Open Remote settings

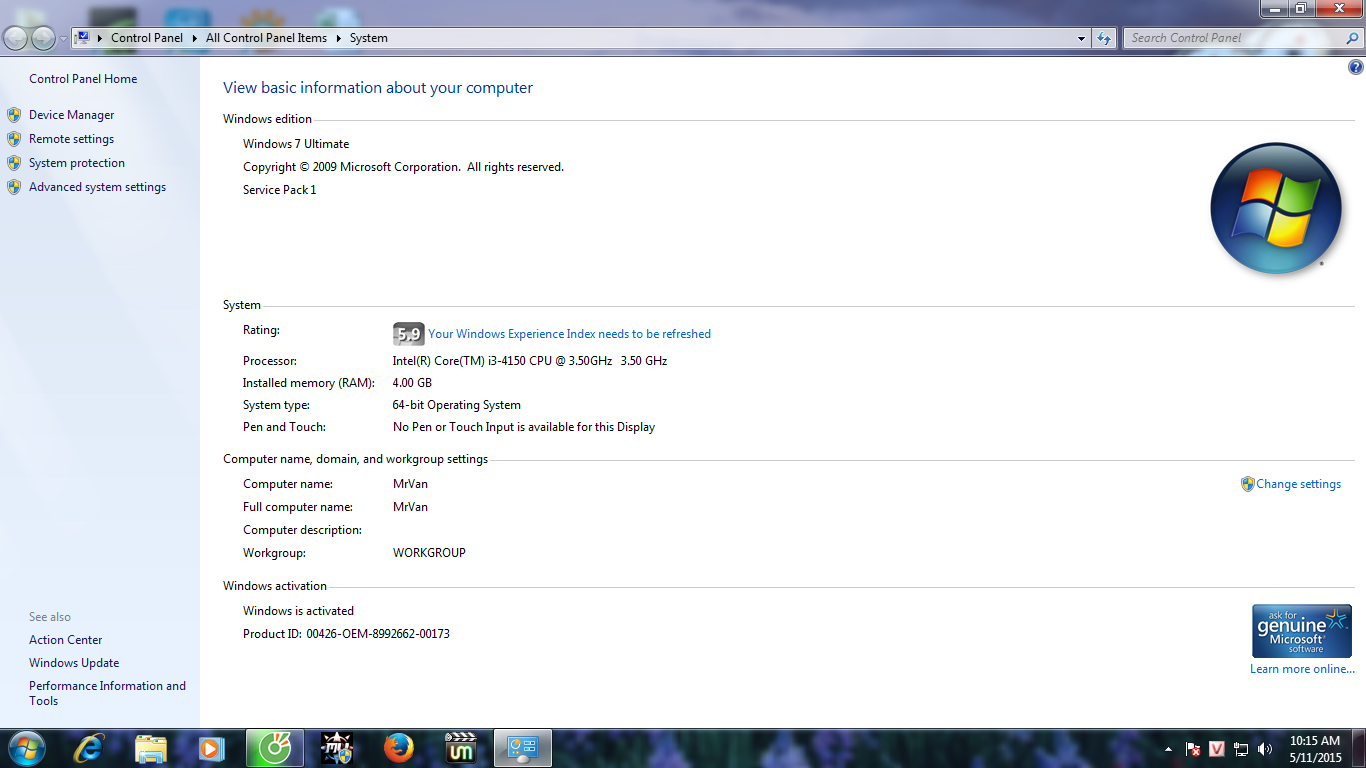coord(71,139)
